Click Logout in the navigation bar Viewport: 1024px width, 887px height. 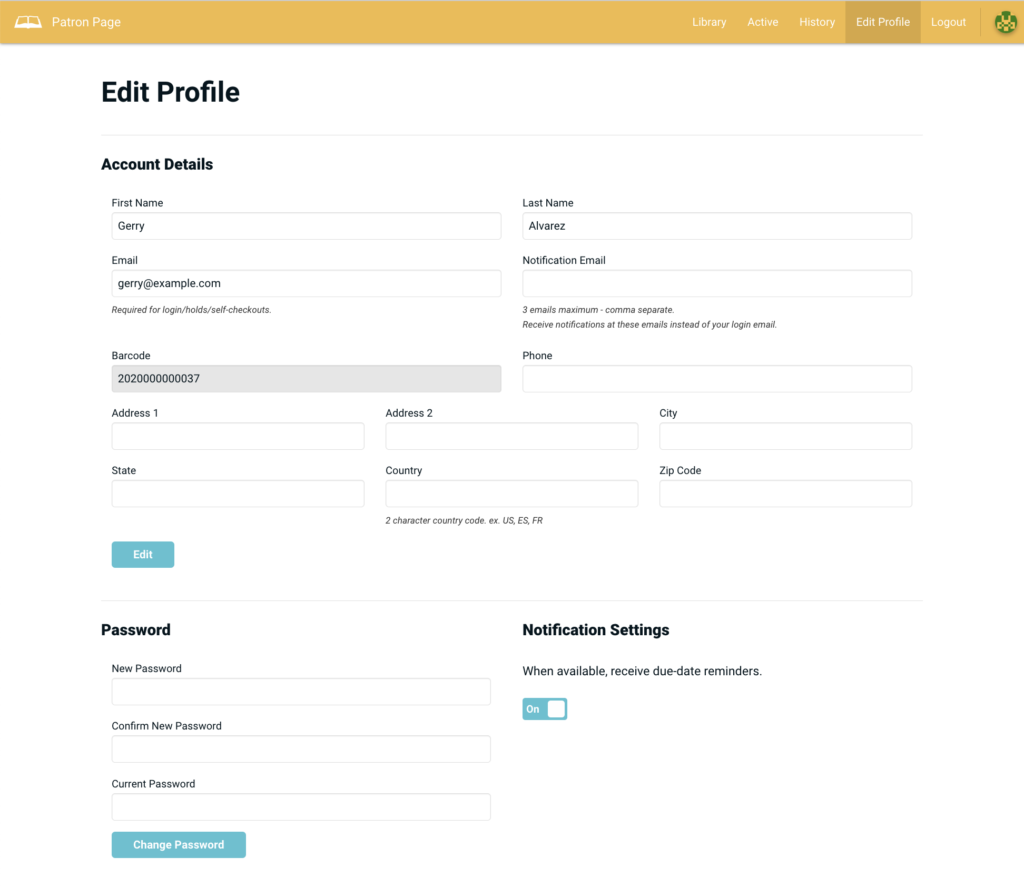point(948,22)
